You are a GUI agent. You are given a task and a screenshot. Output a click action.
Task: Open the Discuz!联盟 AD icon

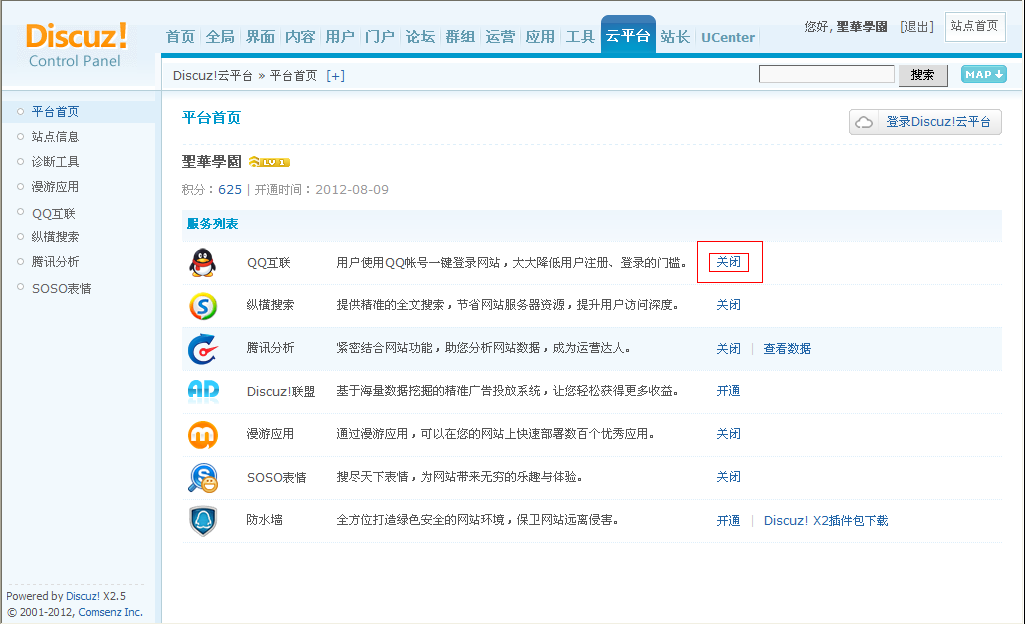coord(202,391)
